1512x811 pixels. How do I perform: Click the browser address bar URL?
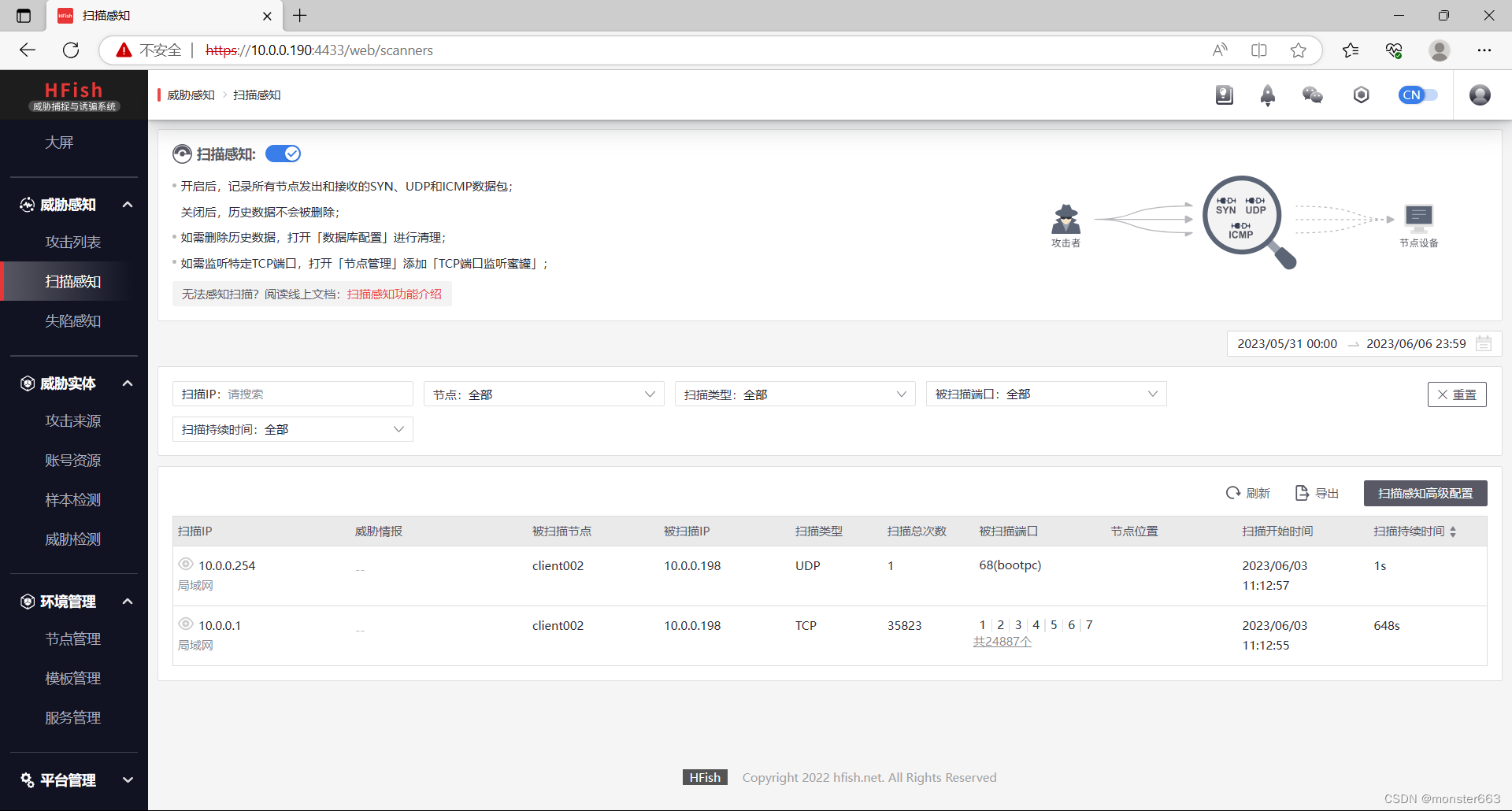click(x=319, y=50)
